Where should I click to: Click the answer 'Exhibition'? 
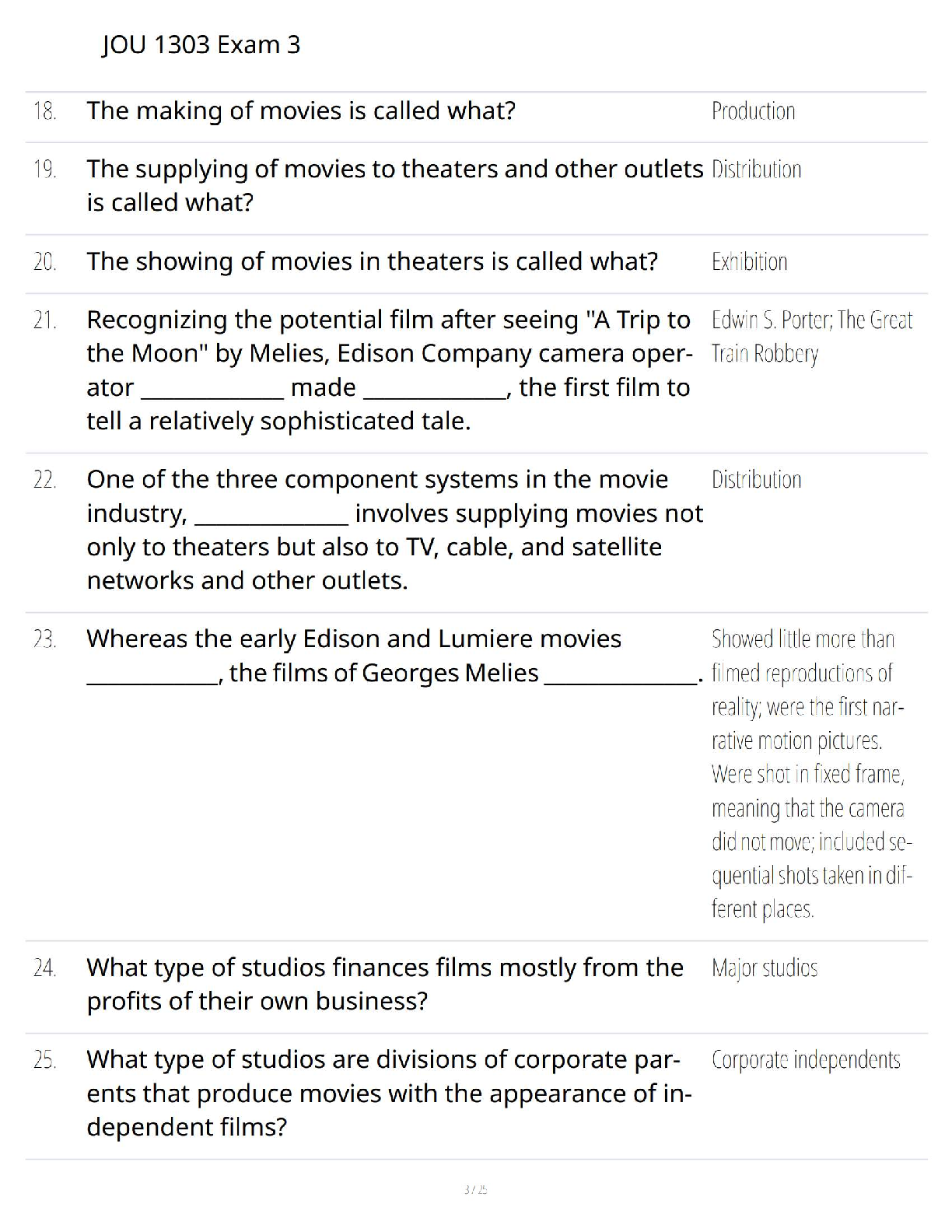749,261
